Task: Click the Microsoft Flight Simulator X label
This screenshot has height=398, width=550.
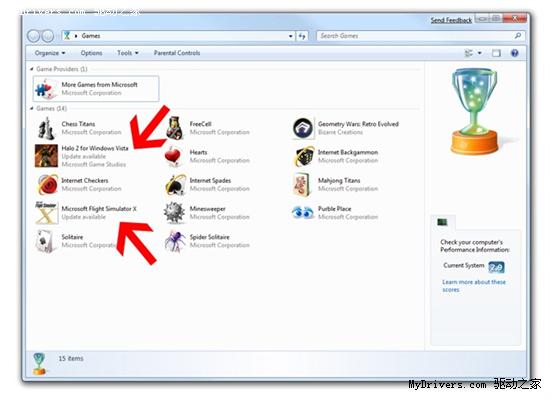Action: click(x=99, y=209)
